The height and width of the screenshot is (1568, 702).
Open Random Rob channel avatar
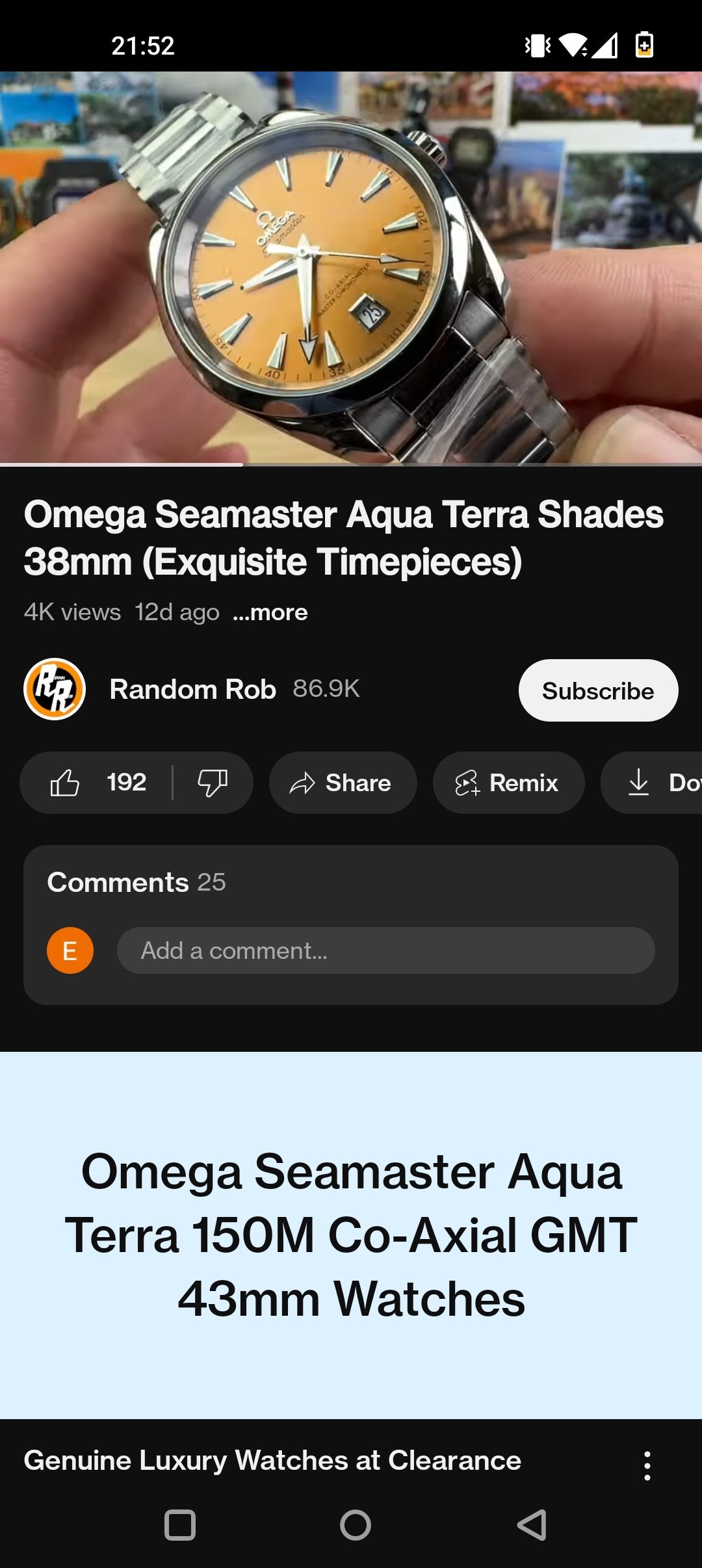55,689
